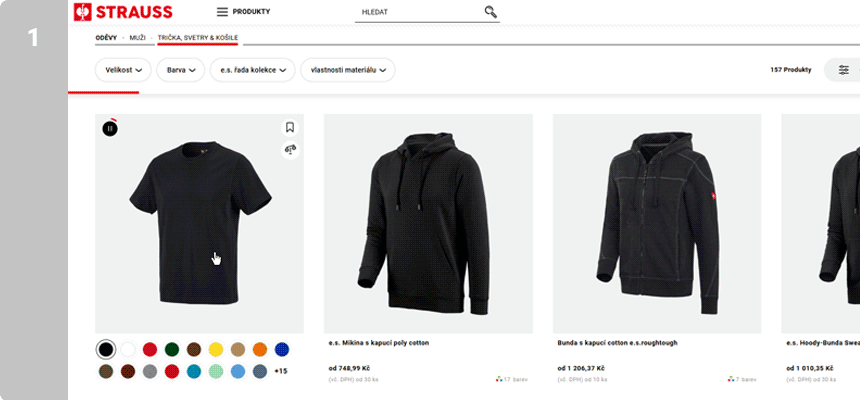Viewport: 860px width, 400px height.
Task: Click the 7 barev colors icon
Action: point(728,380)
